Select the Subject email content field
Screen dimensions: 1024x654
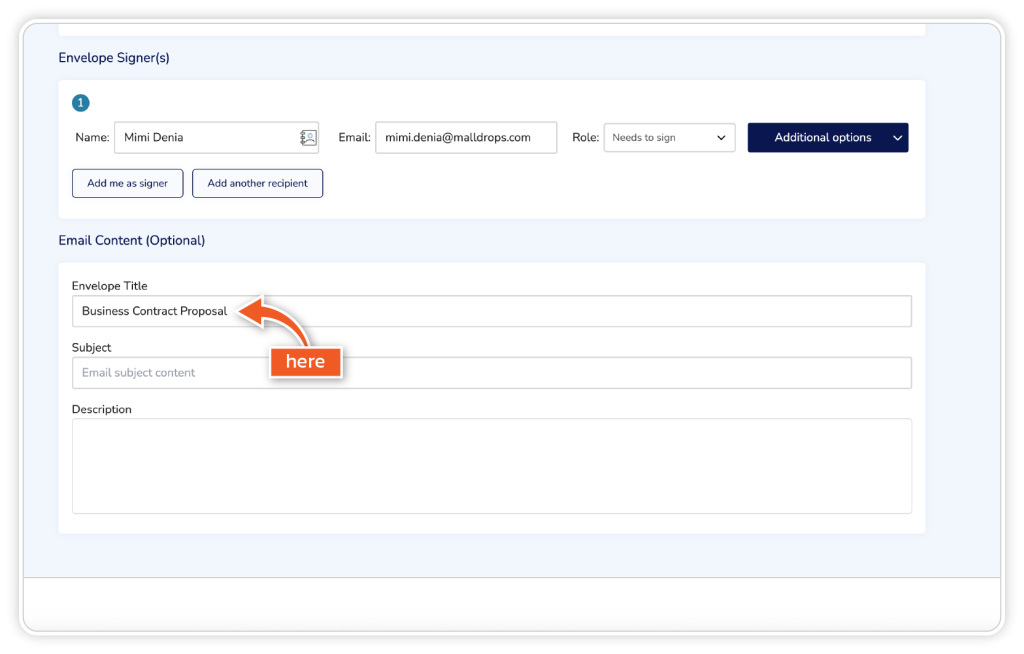coord(580,373)
